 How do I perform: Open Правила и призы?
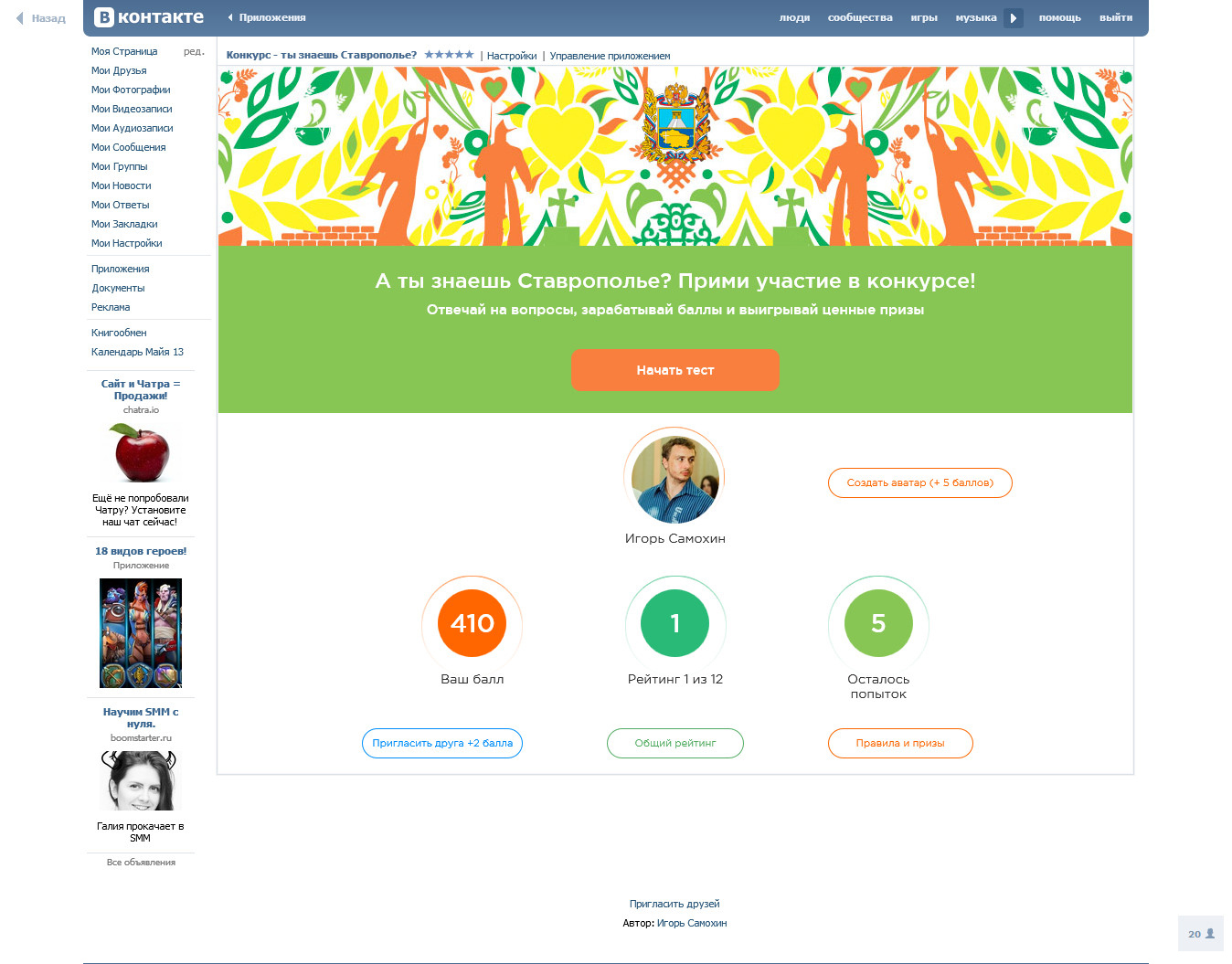click(900, 743)
